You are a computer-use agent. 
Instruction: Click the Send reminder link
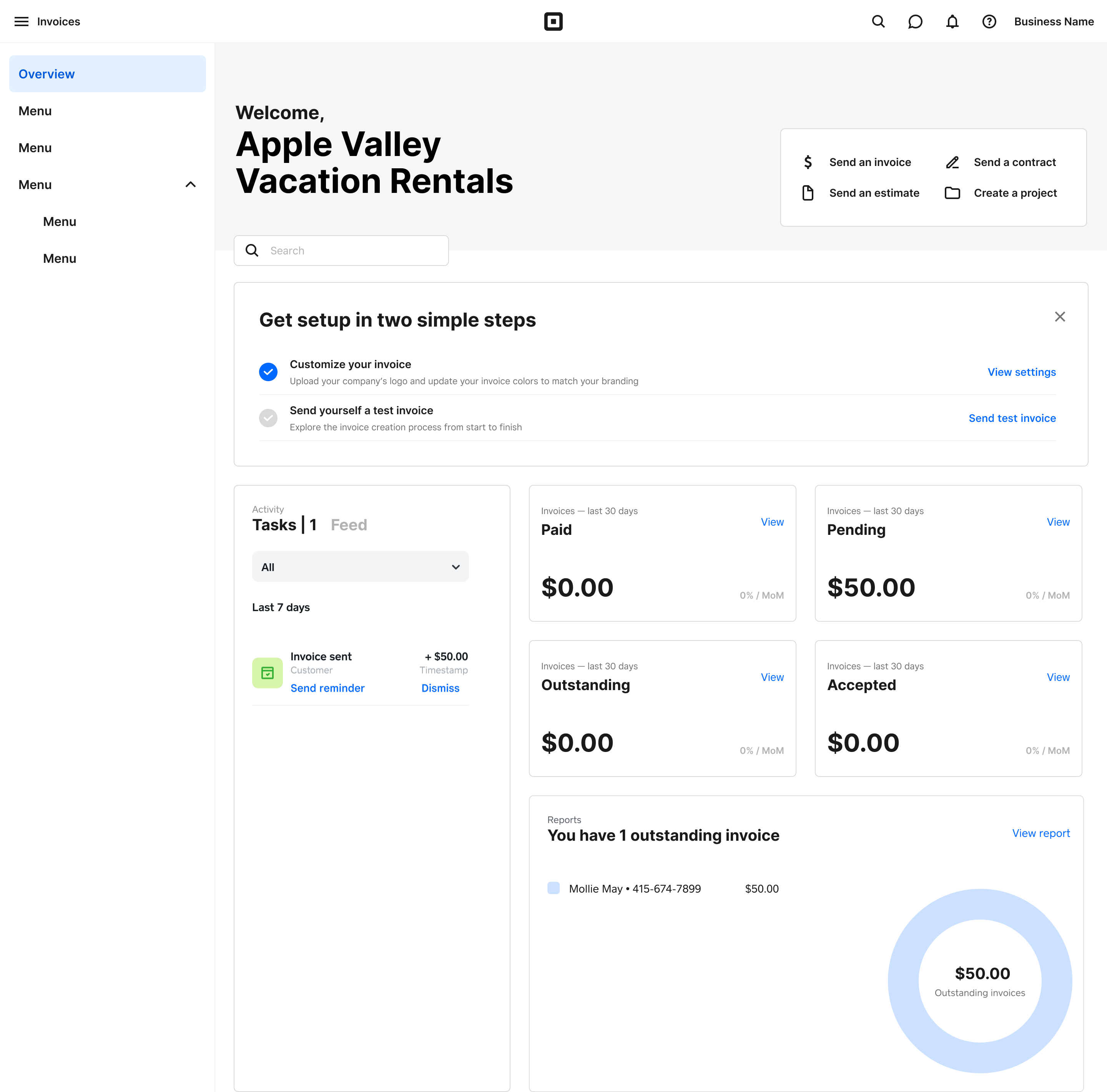tap(327, 688)
